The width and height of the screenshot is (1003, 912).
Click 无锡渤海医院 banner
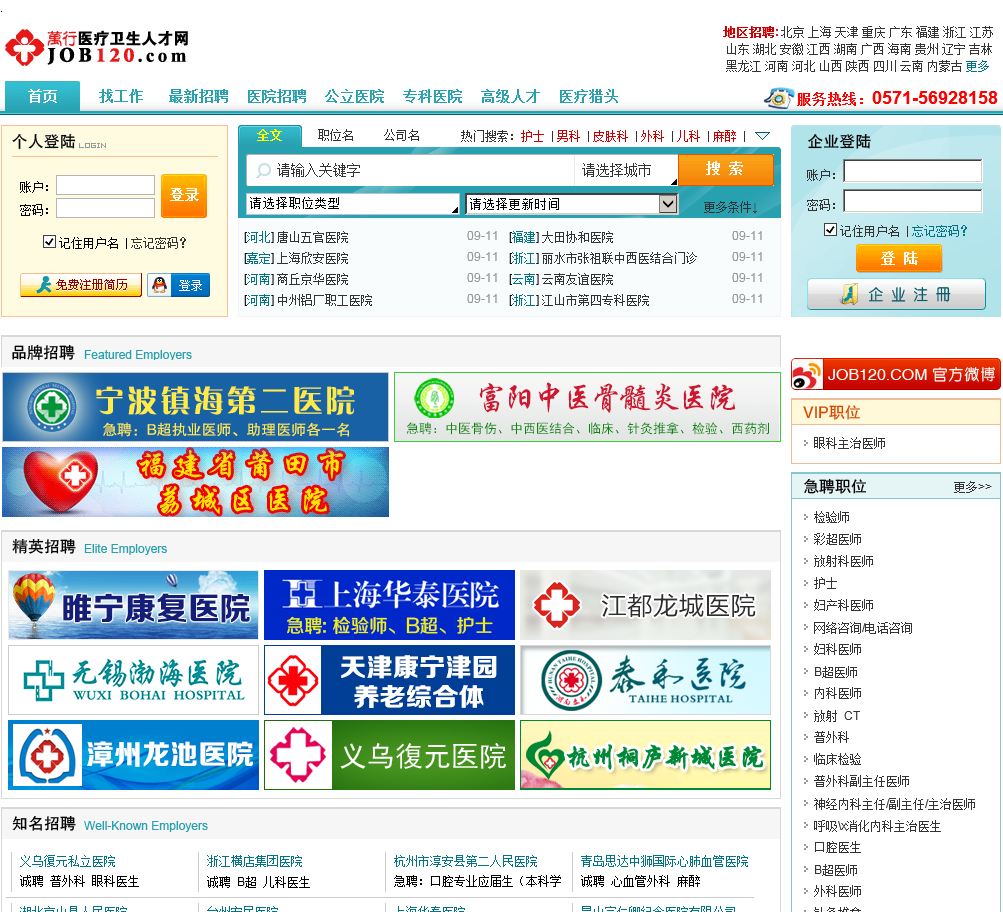click(133, 680)
